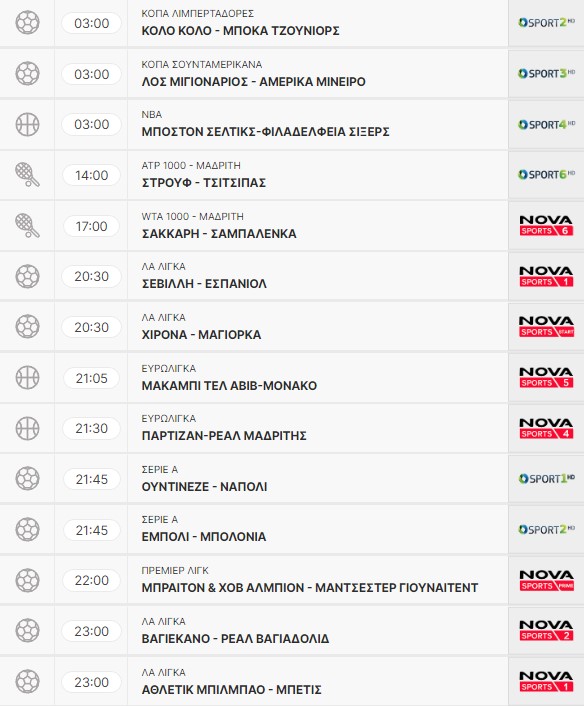Click the 14:00 time badge for the Madrid ATP match
This screenshot has width=584, height=706.
pos(91,175)
